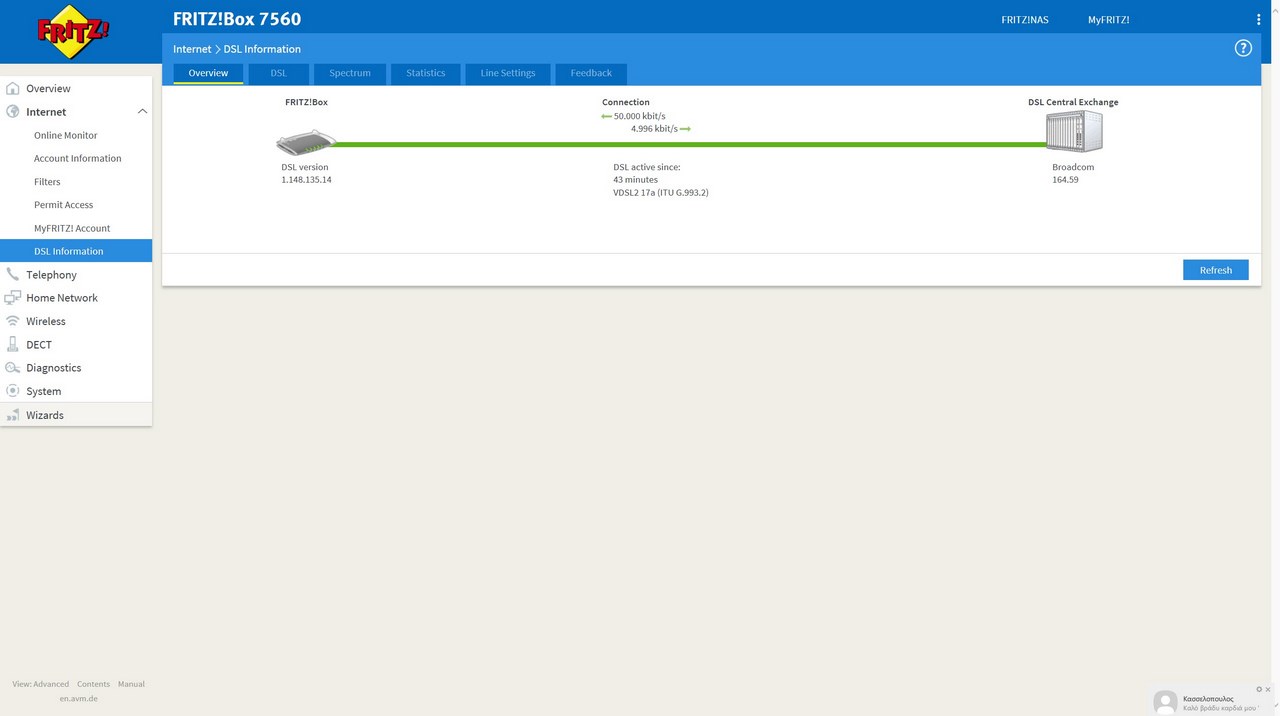Click the Internet globe icon
The image size is (1280, 716).
pyautogui.click(x=13, y=112)
